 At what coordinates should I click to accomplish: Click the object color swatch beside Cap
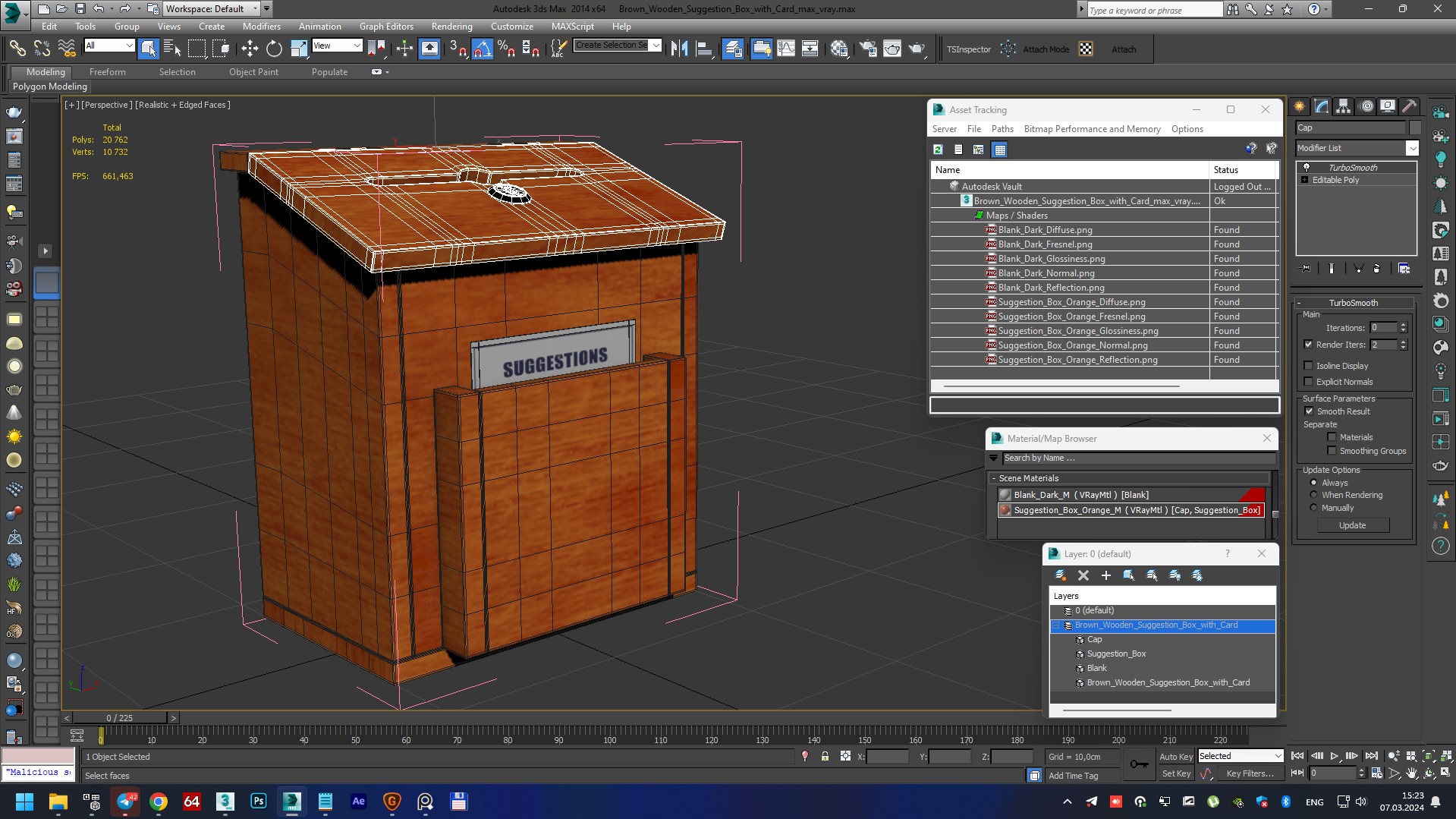(1414, 128)
